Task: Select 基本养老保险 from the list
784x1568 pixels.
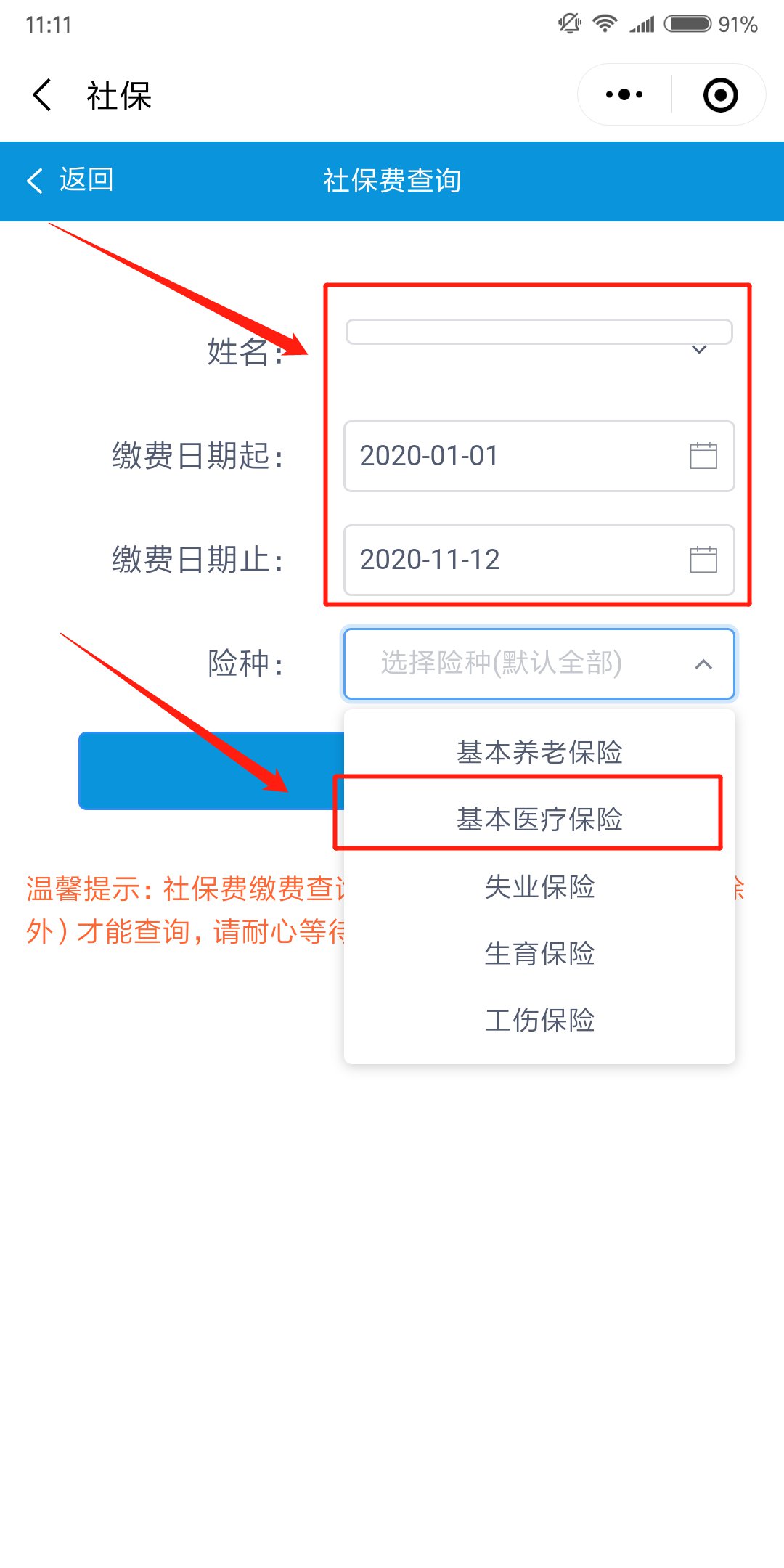Action: click(x=539, y=752)
